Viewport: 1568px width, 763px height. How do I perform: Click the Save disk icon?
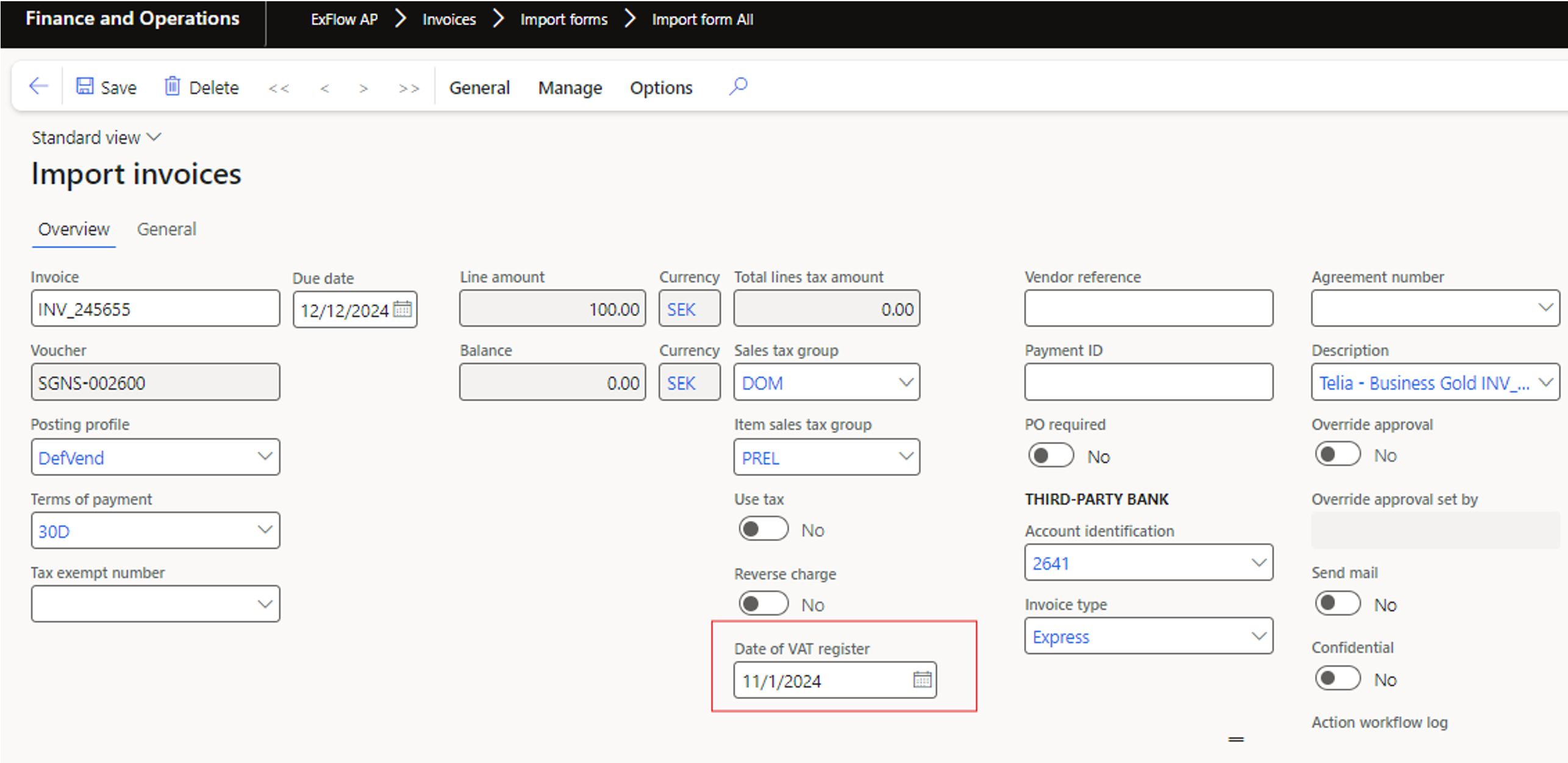coord(84,86)
